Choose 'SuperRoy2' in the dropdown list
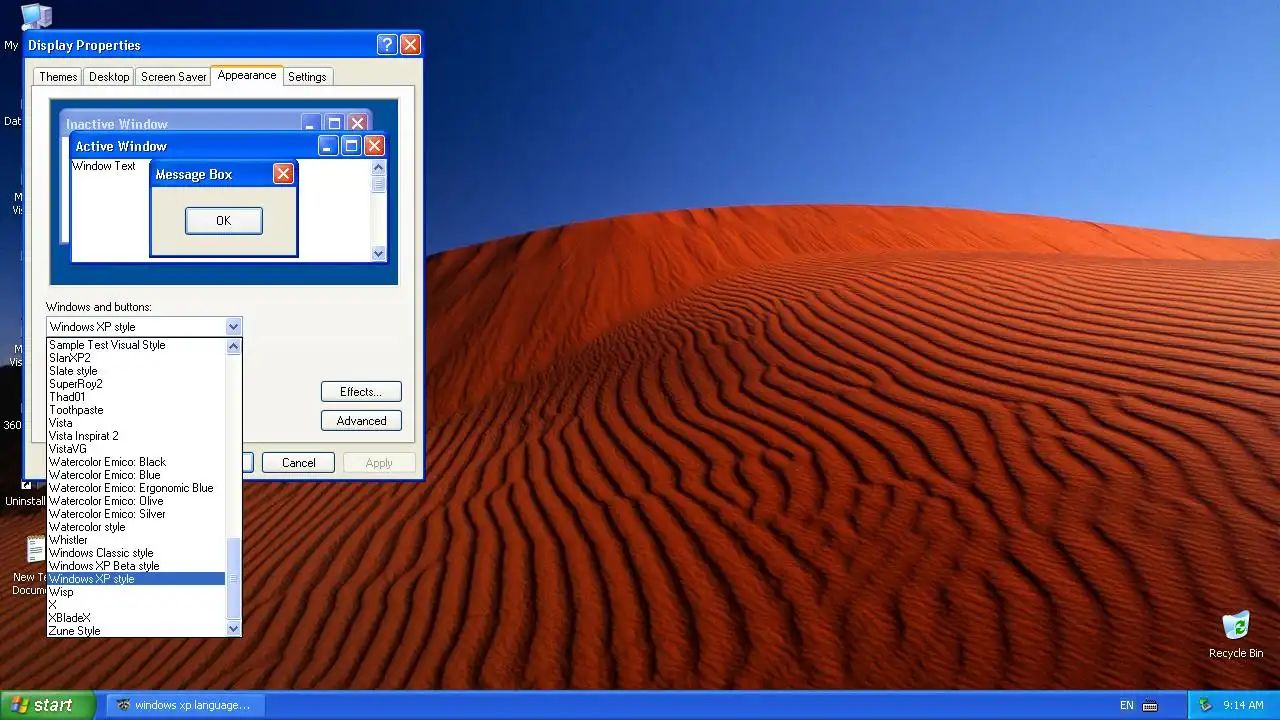The image size is (1280, 720). tap(136, 384)
